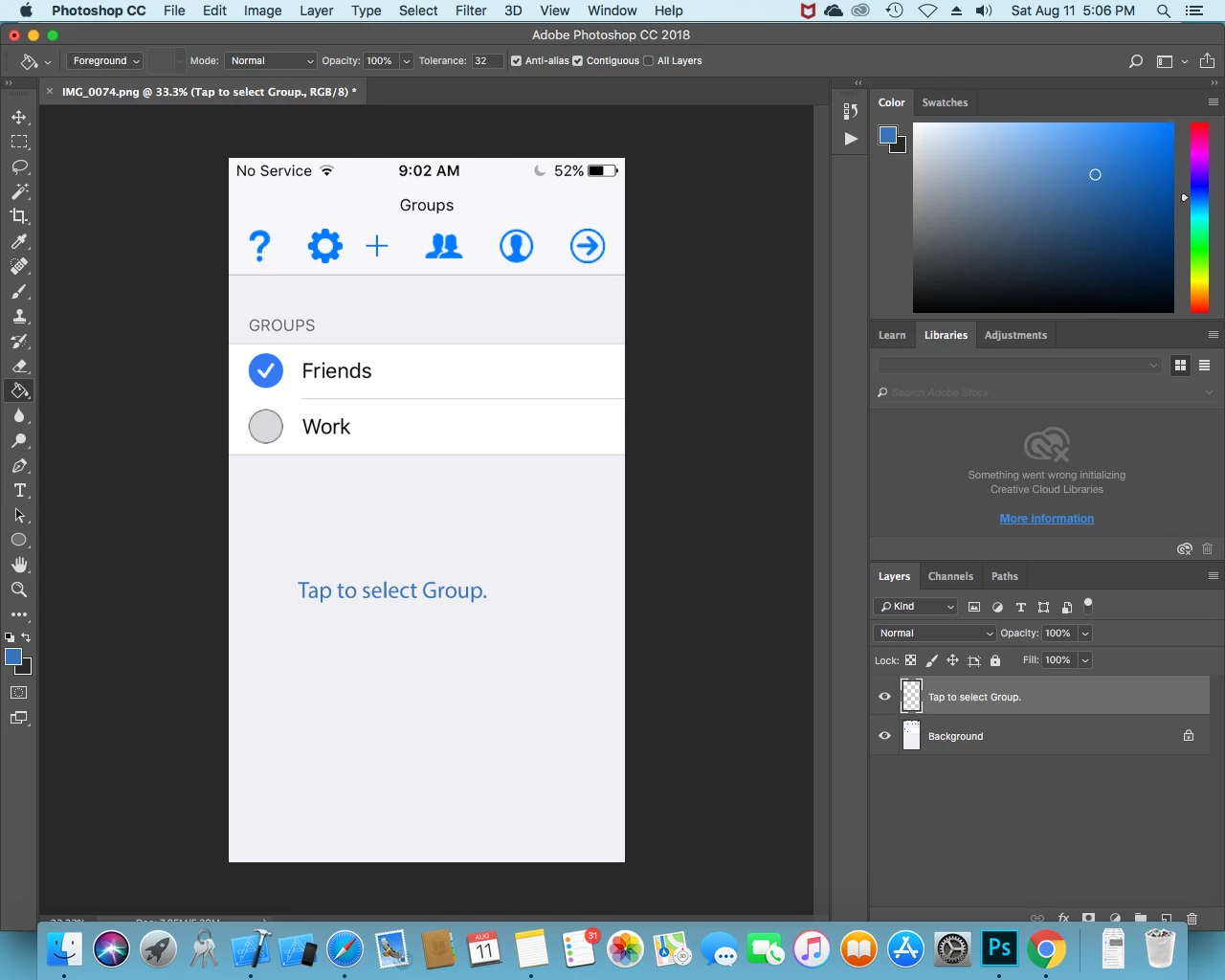Hide the Tap to select Group layer
This screenshot has width=1225, height=980.
(x=884, y=697)
